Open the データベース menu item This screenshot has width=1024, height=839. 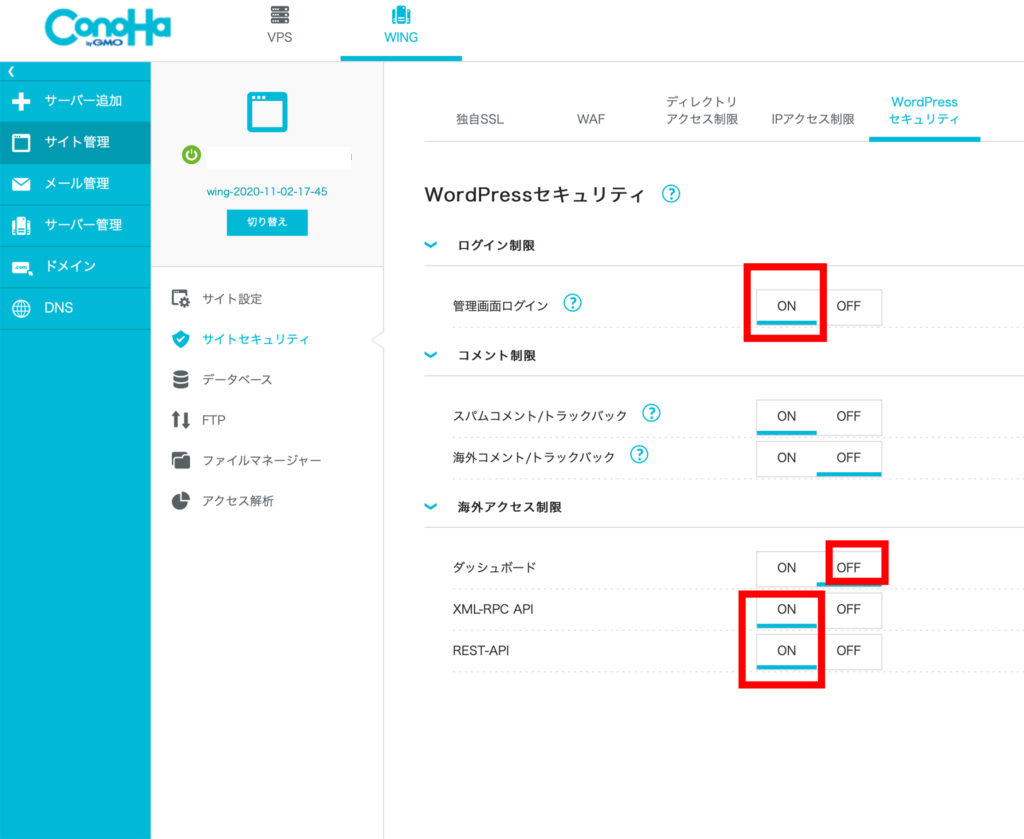click(237, 380)
